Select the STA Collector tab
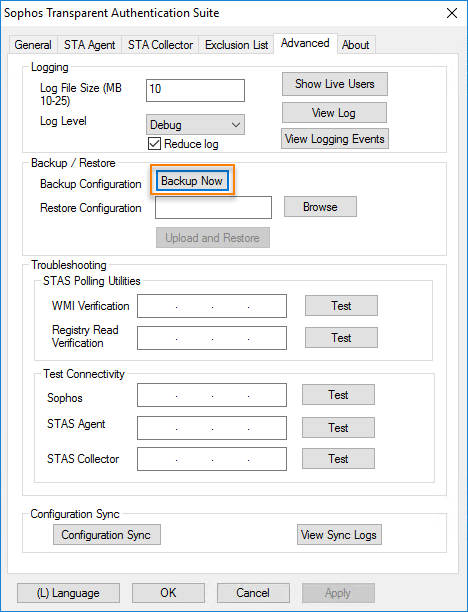The width and height of the screenshot is (468, 612). point(160,45)
